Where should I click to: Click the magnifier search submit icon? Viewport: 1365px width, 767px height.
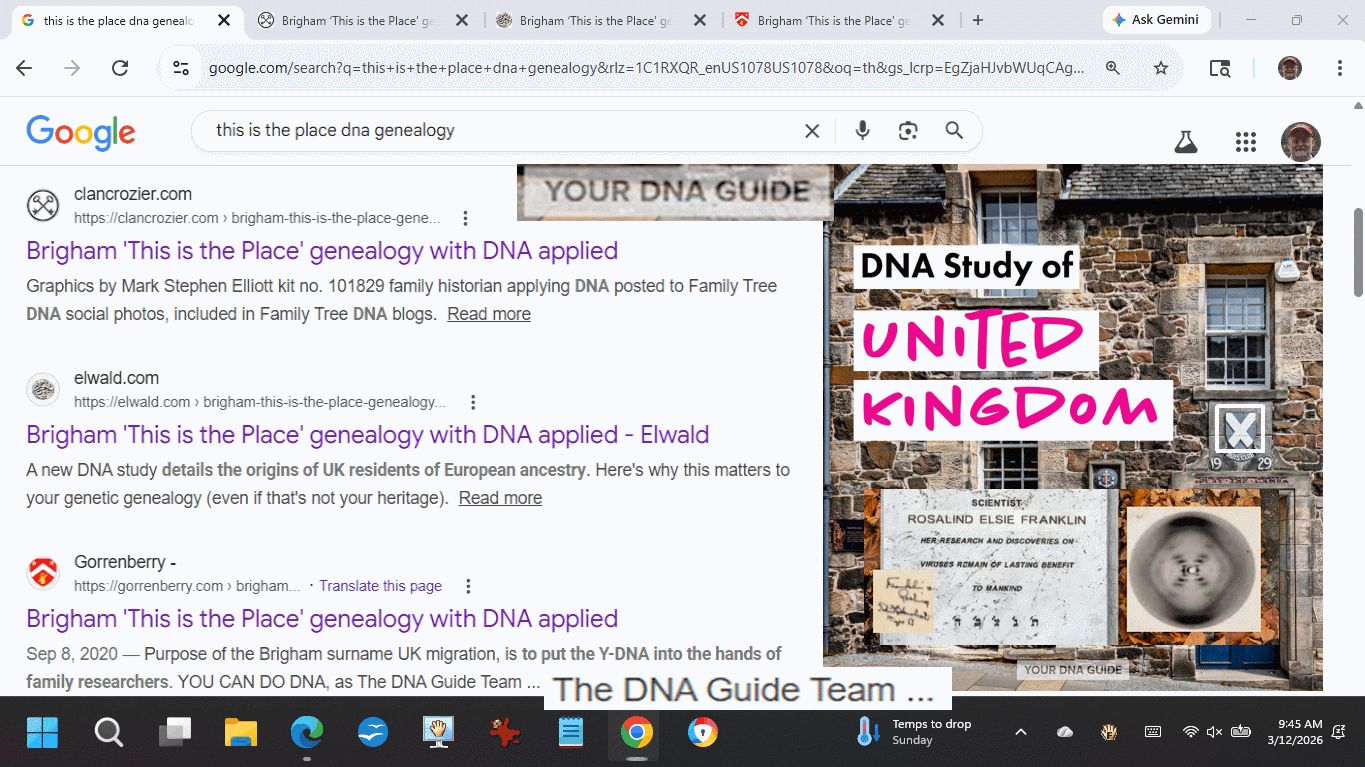pos(954,131)
